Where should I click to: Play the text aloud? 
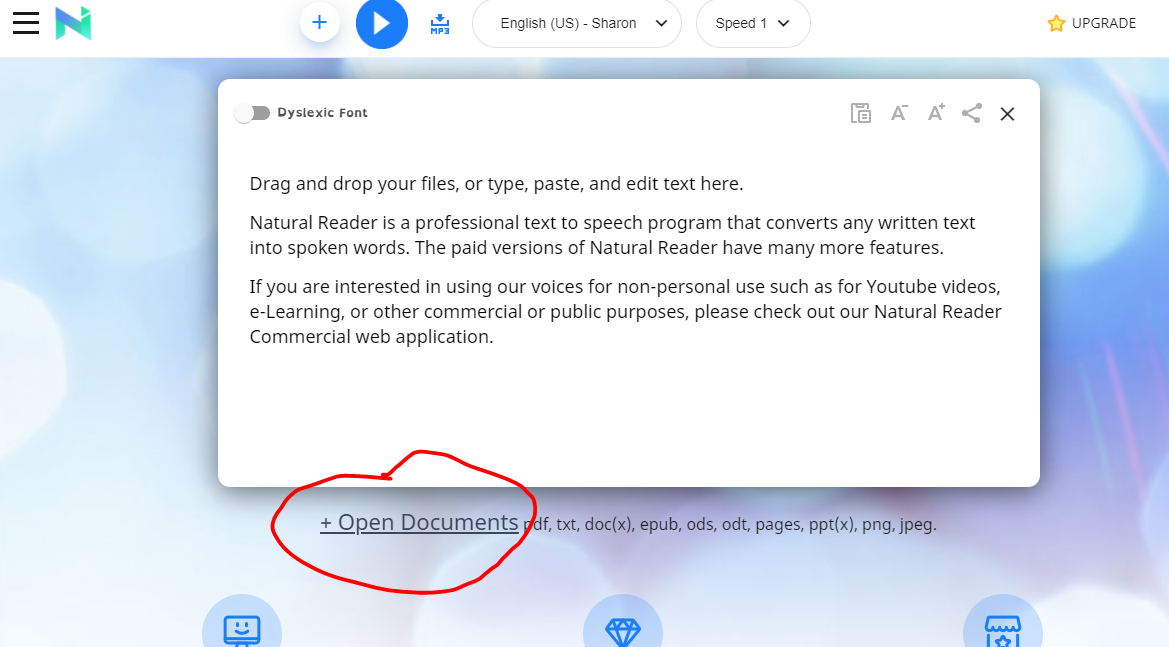[x=382, y=23]
